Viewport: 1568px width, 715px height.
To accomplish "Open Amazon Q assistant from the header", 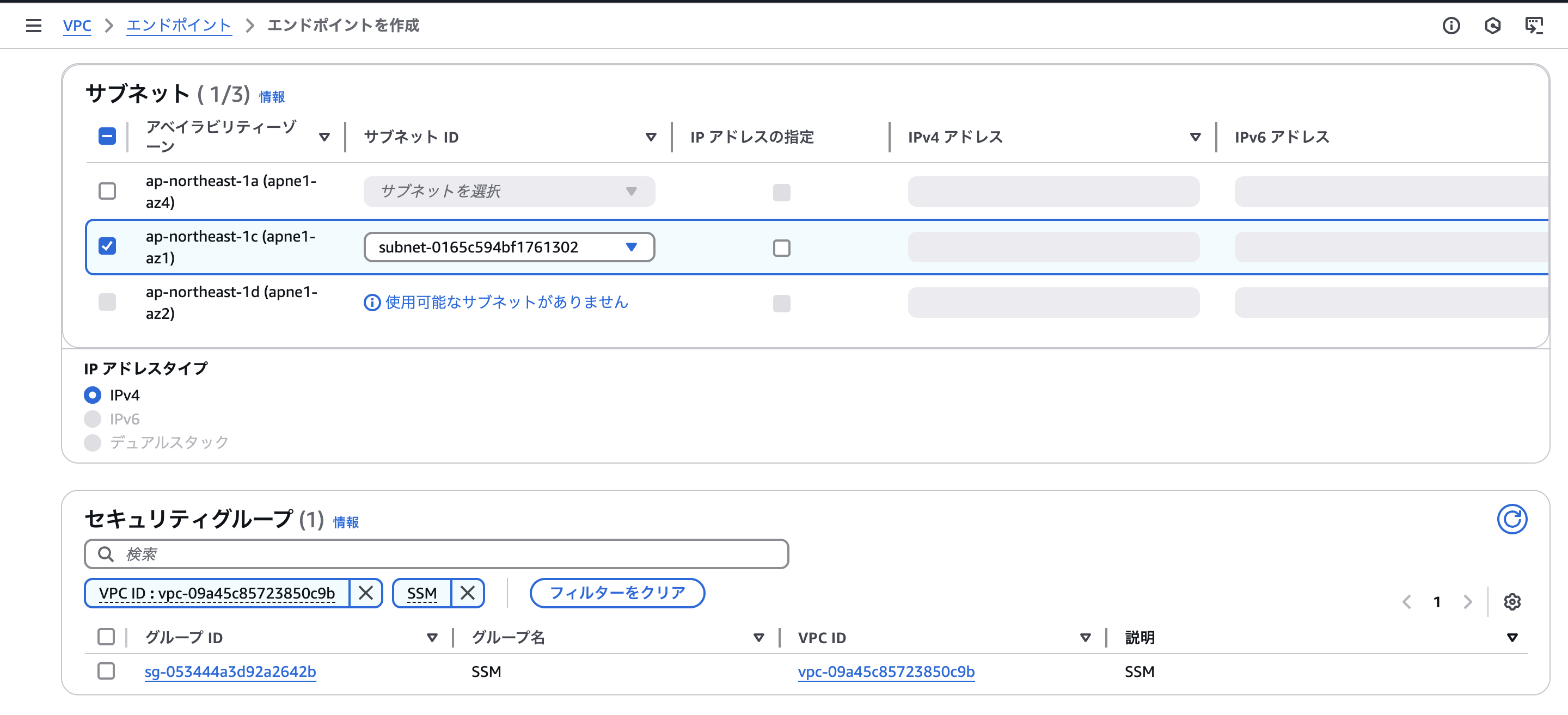I will pyautogui.click(x=1492, y=26).
